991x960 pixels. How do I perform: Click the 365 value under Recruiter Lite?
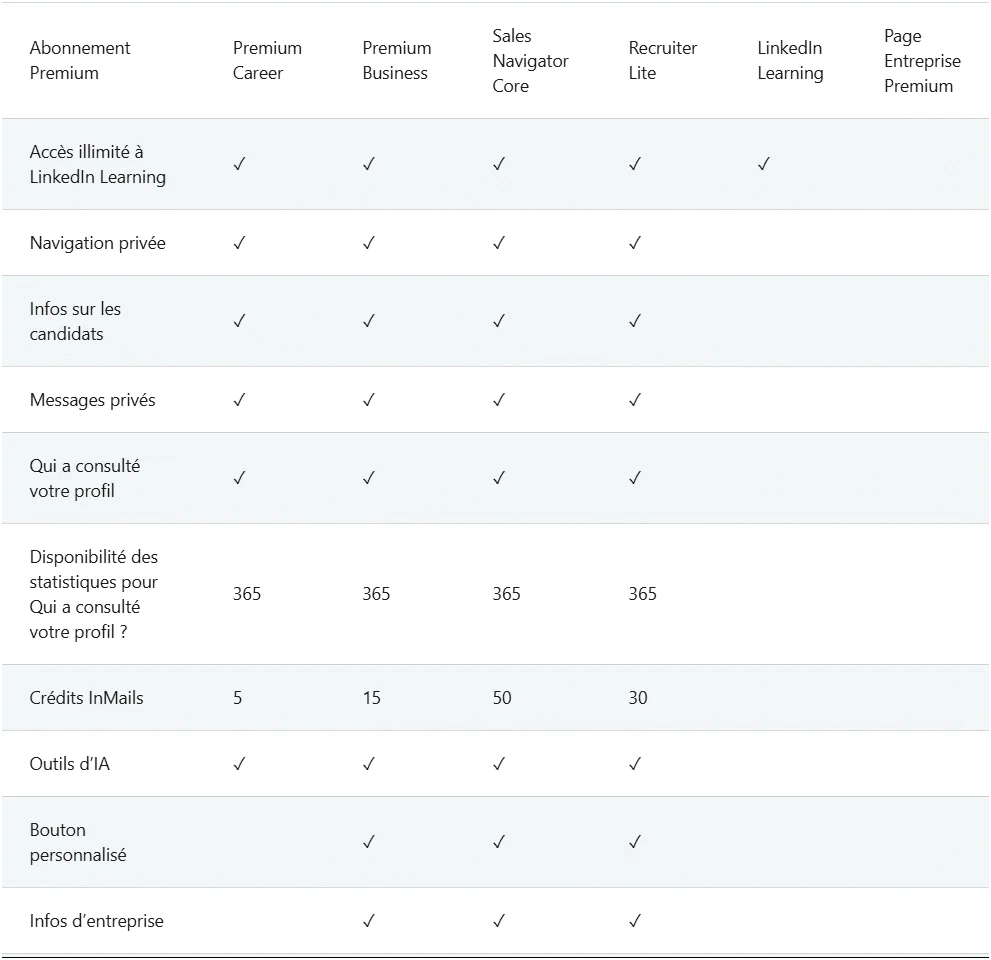coord(642,594)
